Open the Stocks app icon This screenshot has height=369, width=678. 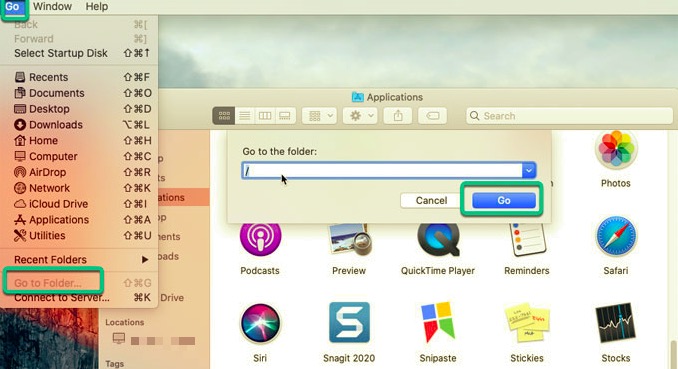[x=616, y=323]
